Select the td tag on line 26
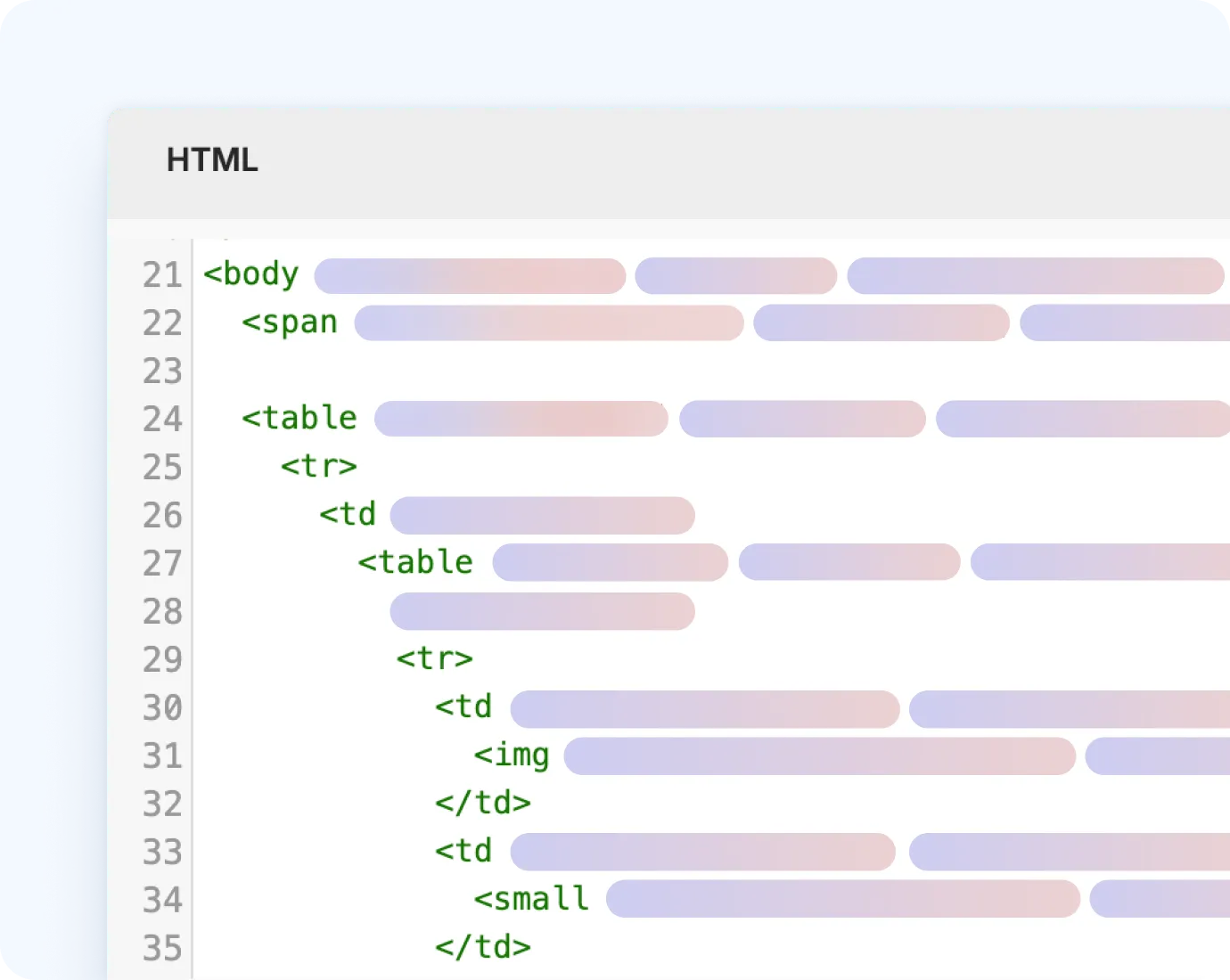Screen dimensions: 1230x980 (x=347, y=514)
